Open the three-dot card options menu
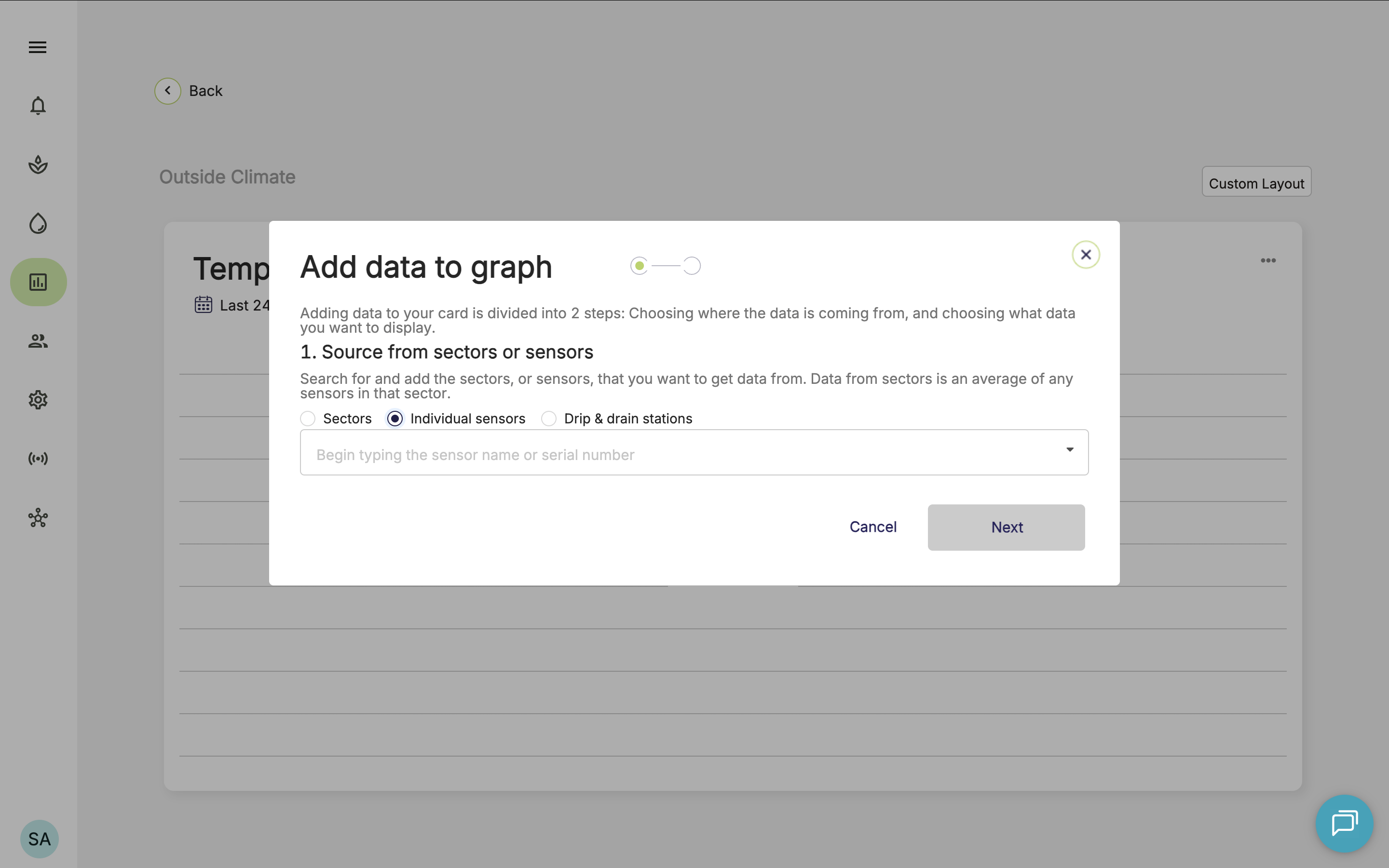 click(x=1268, y=260)
